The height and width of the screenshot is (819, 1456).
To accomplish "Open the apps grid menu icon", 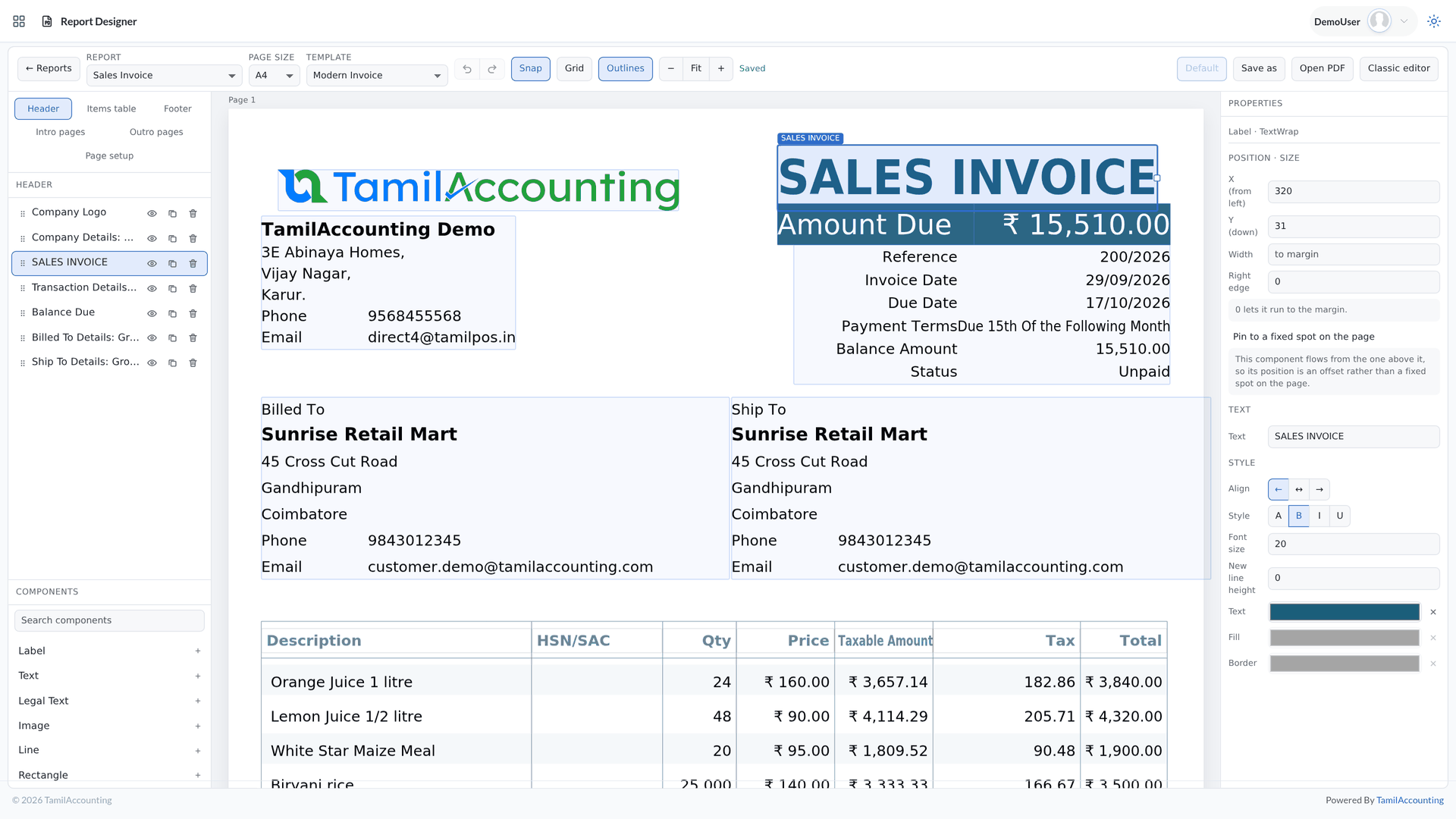I will click(x=19, y=21).
